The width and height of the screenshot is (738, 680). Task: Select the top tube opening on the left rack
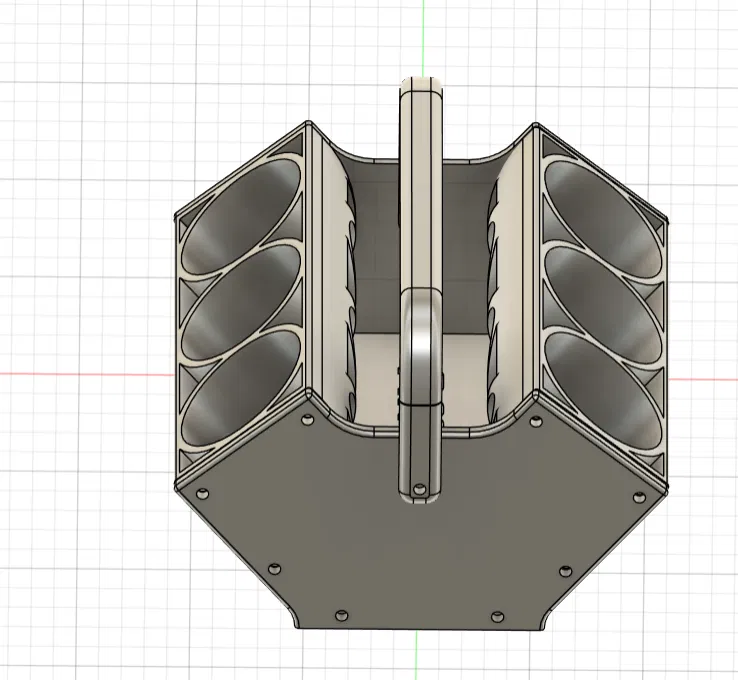241,217
